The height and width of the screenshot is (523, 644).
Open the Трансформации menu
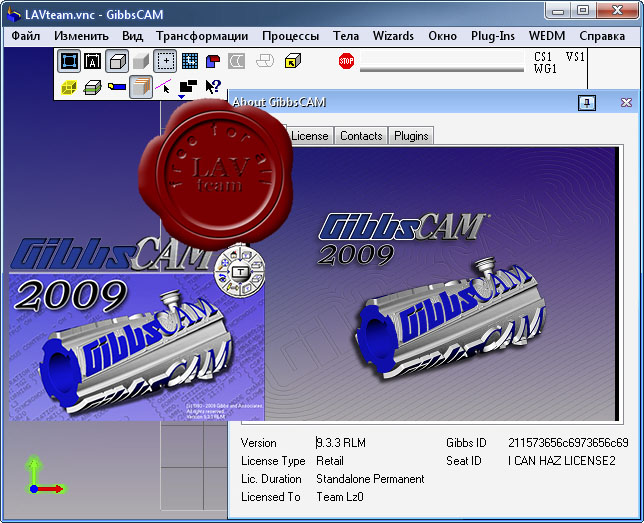click(x=202, y=36)
